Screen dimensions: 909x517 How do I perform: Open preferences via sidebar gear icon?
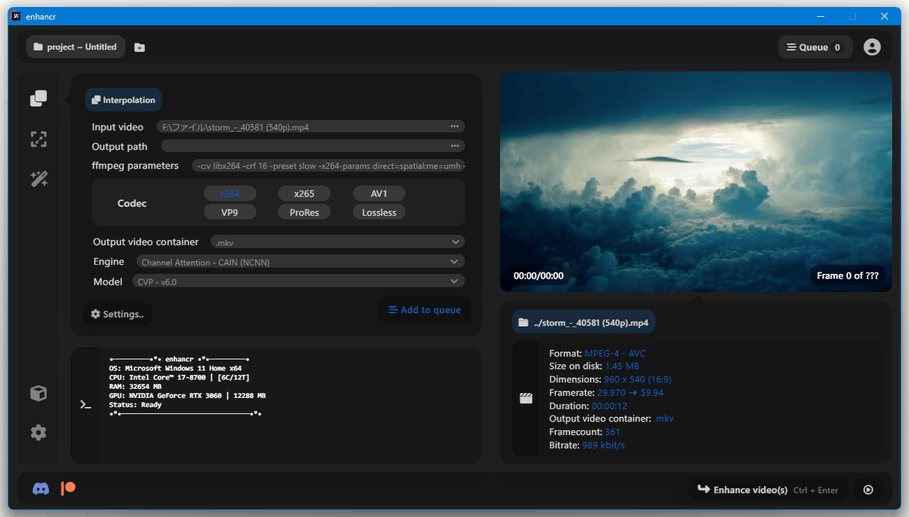pos(38,432)
